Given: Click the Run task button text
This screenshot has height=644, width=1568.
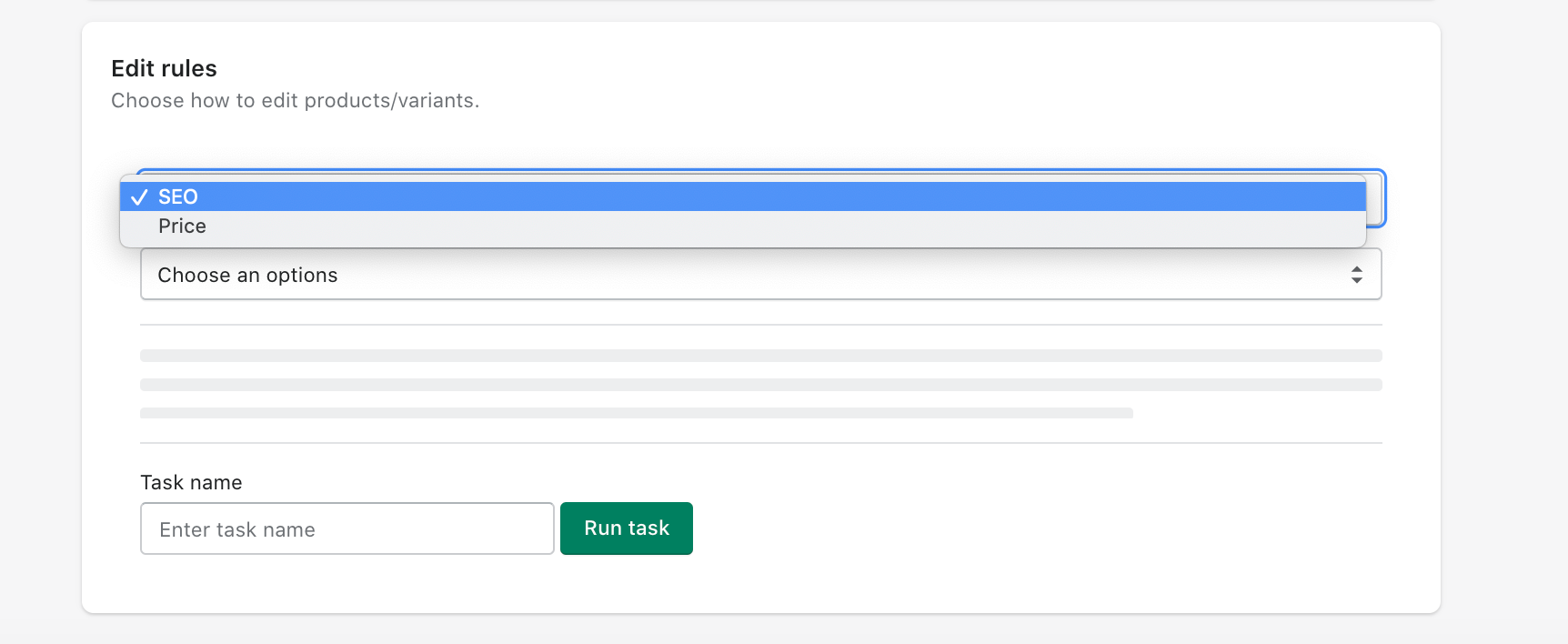Looking at the screenshot, I should pos(626,528).
